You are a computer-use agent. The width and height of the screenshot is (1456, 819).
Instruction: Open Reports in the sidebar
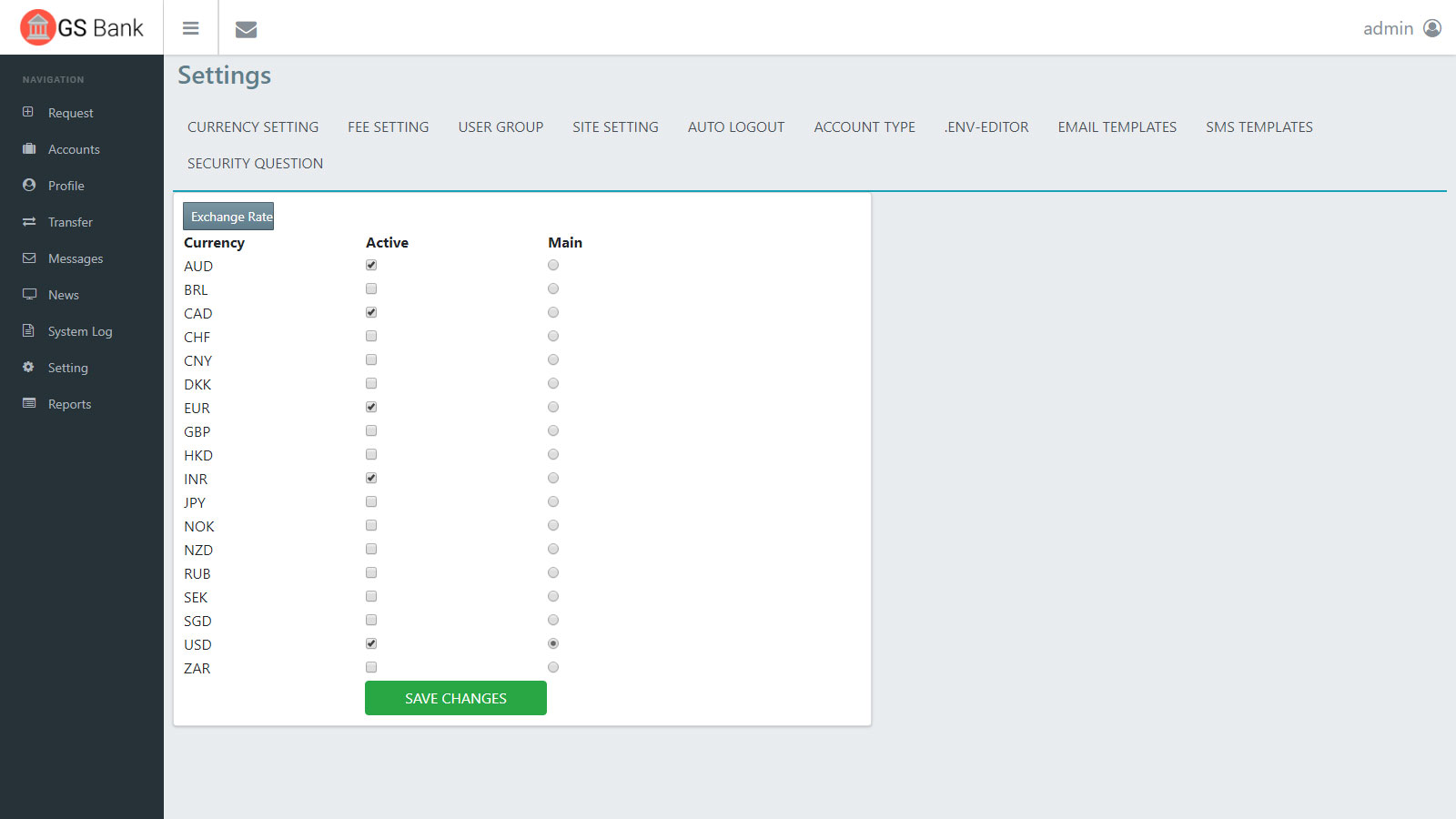69,404
